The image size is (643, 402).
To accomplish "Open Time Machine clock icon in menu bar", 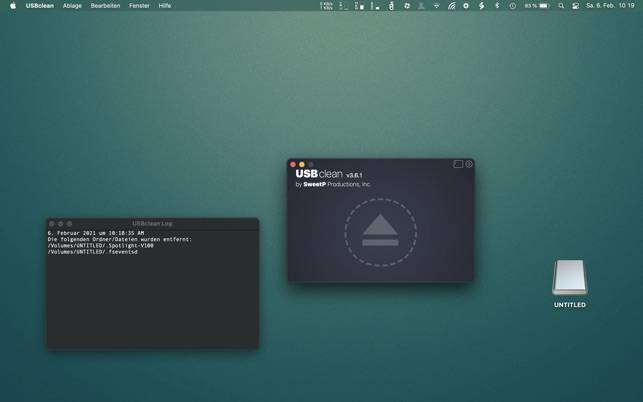I will [512, 6].
